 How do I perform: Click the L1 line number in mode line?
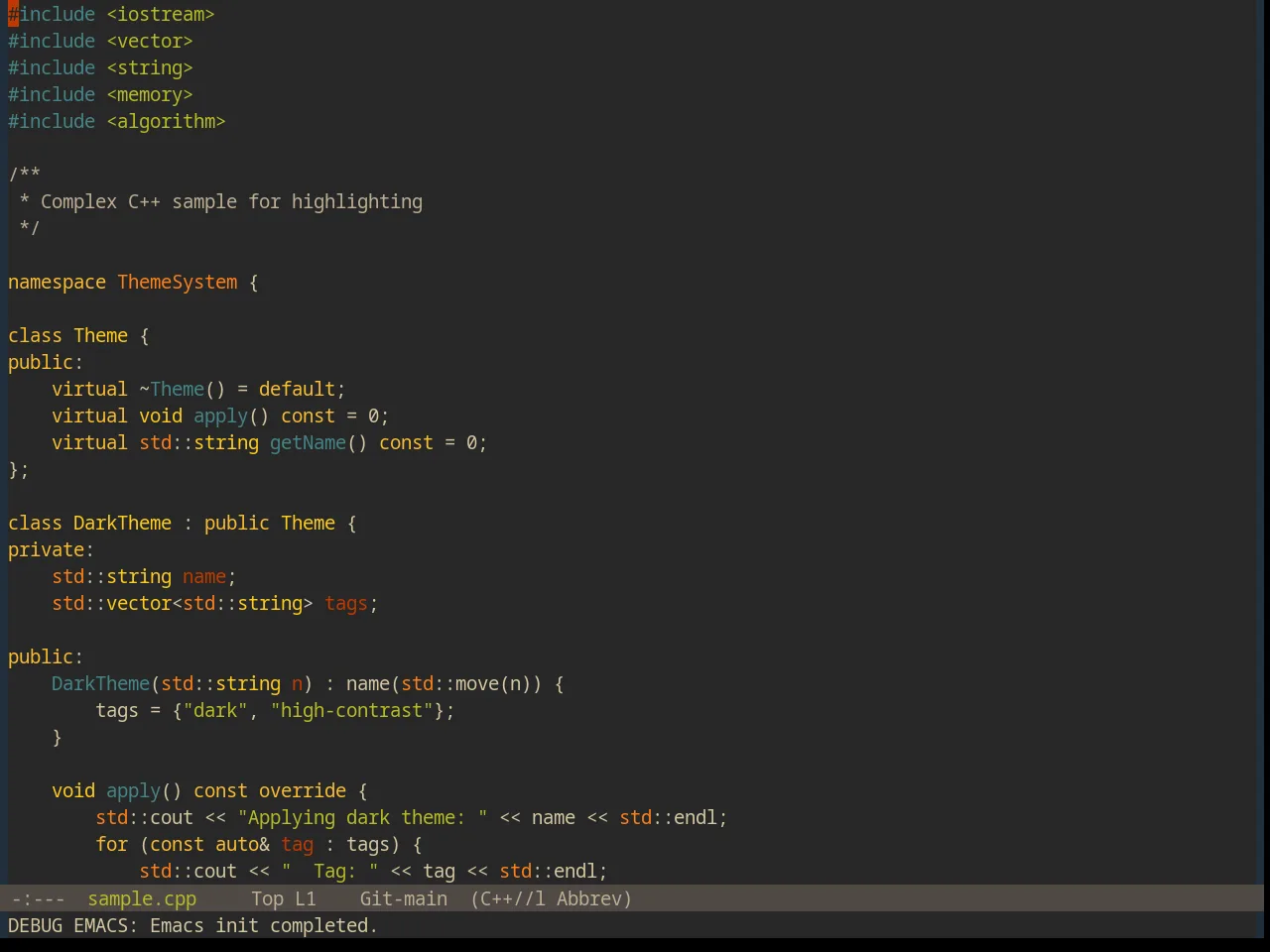(x=306, y=899)
